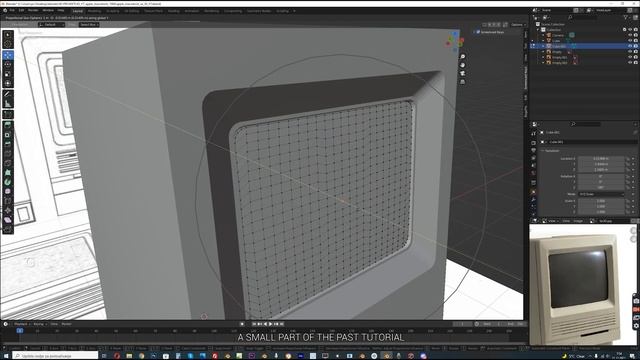Click the Scale X value field

601,201
